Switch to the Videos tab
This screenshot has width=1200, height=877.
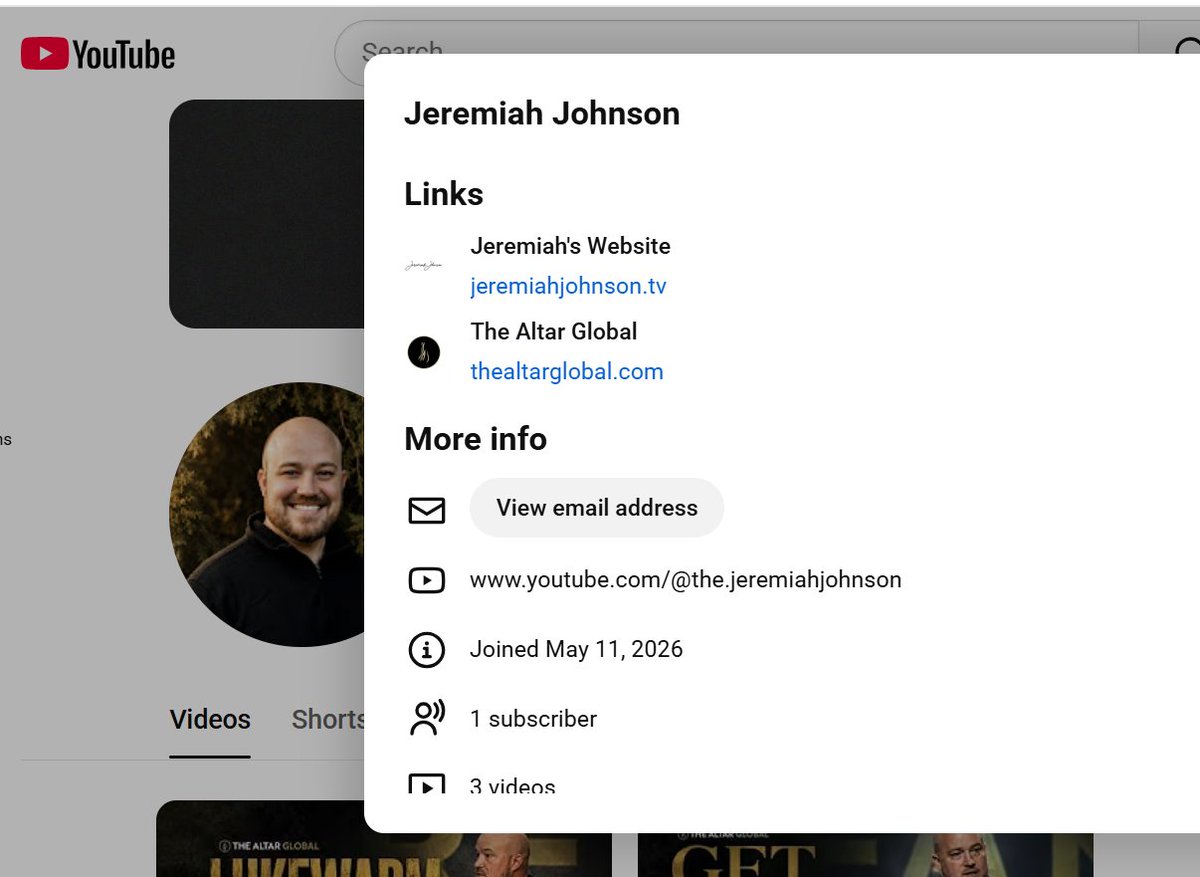[210, 720]
